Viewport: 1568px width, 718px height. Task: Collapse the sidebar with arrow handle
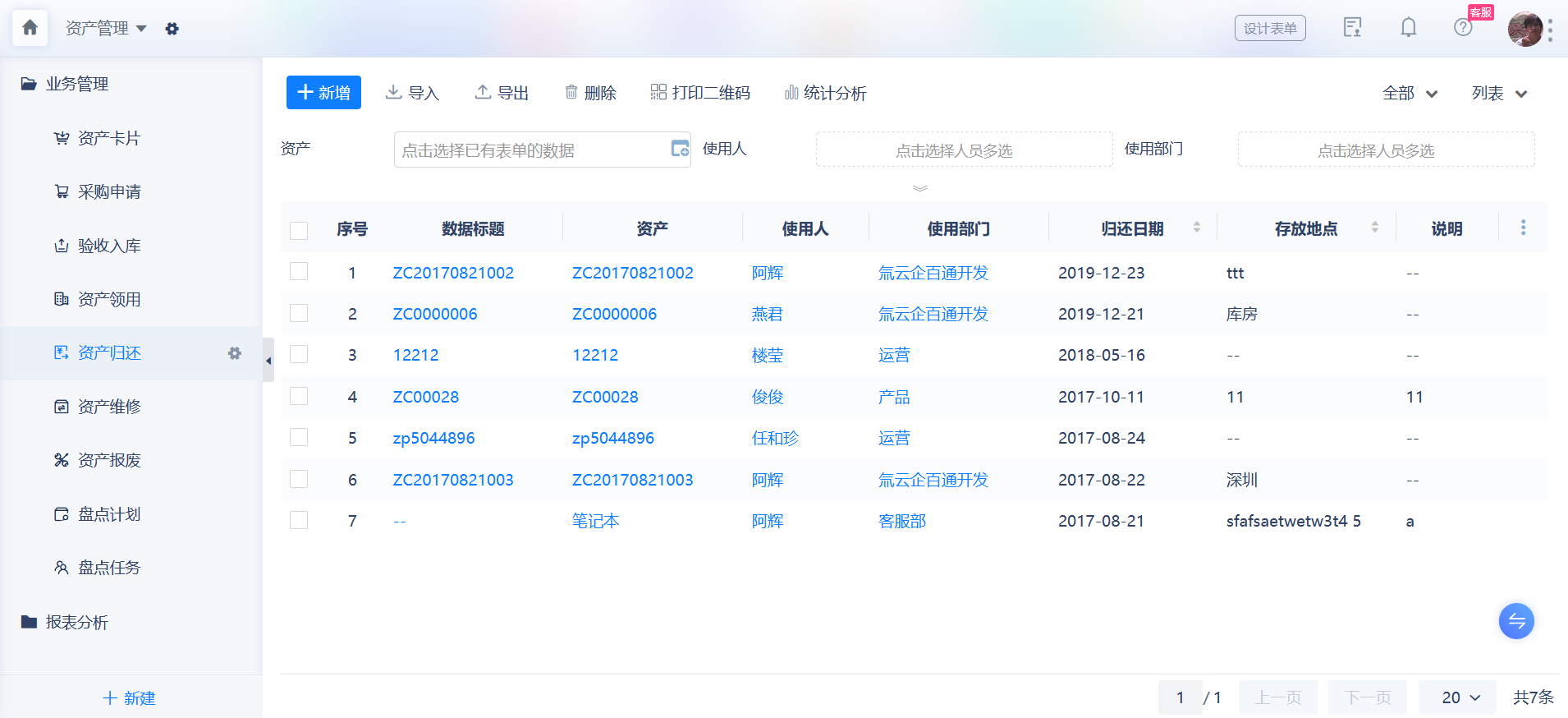click(268, 360)
